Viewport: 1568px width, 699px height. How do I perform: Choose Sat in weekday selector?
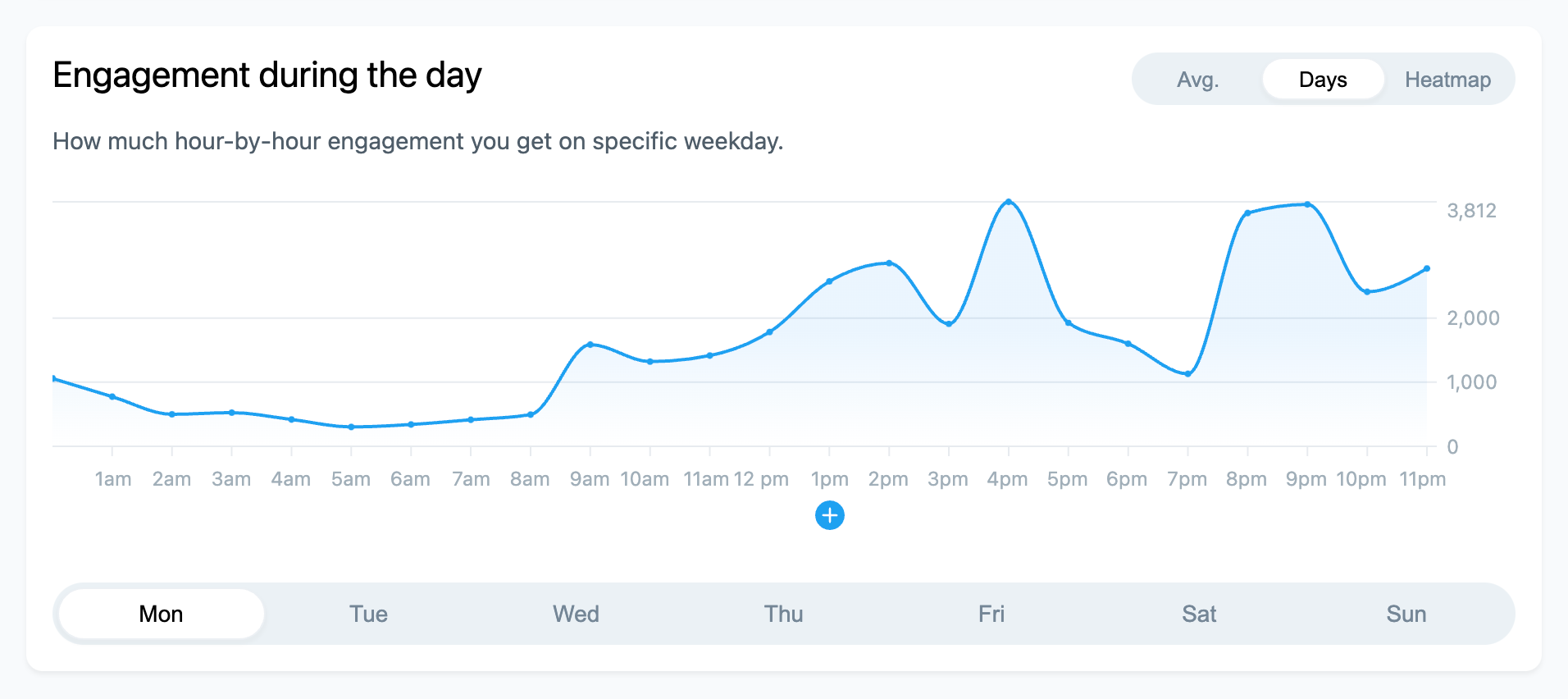(1198, 614)
